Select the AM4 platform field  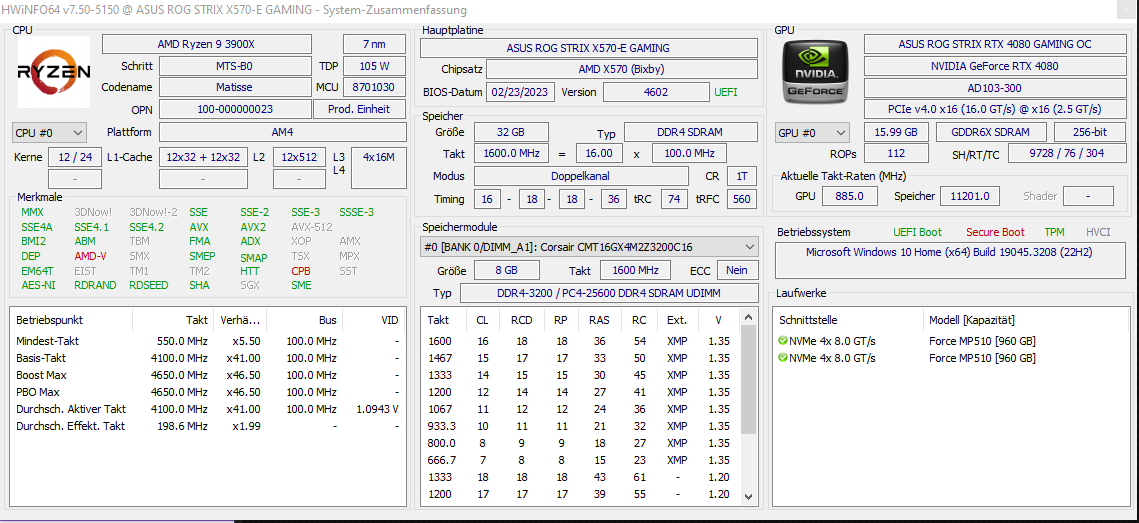[283, 132]
